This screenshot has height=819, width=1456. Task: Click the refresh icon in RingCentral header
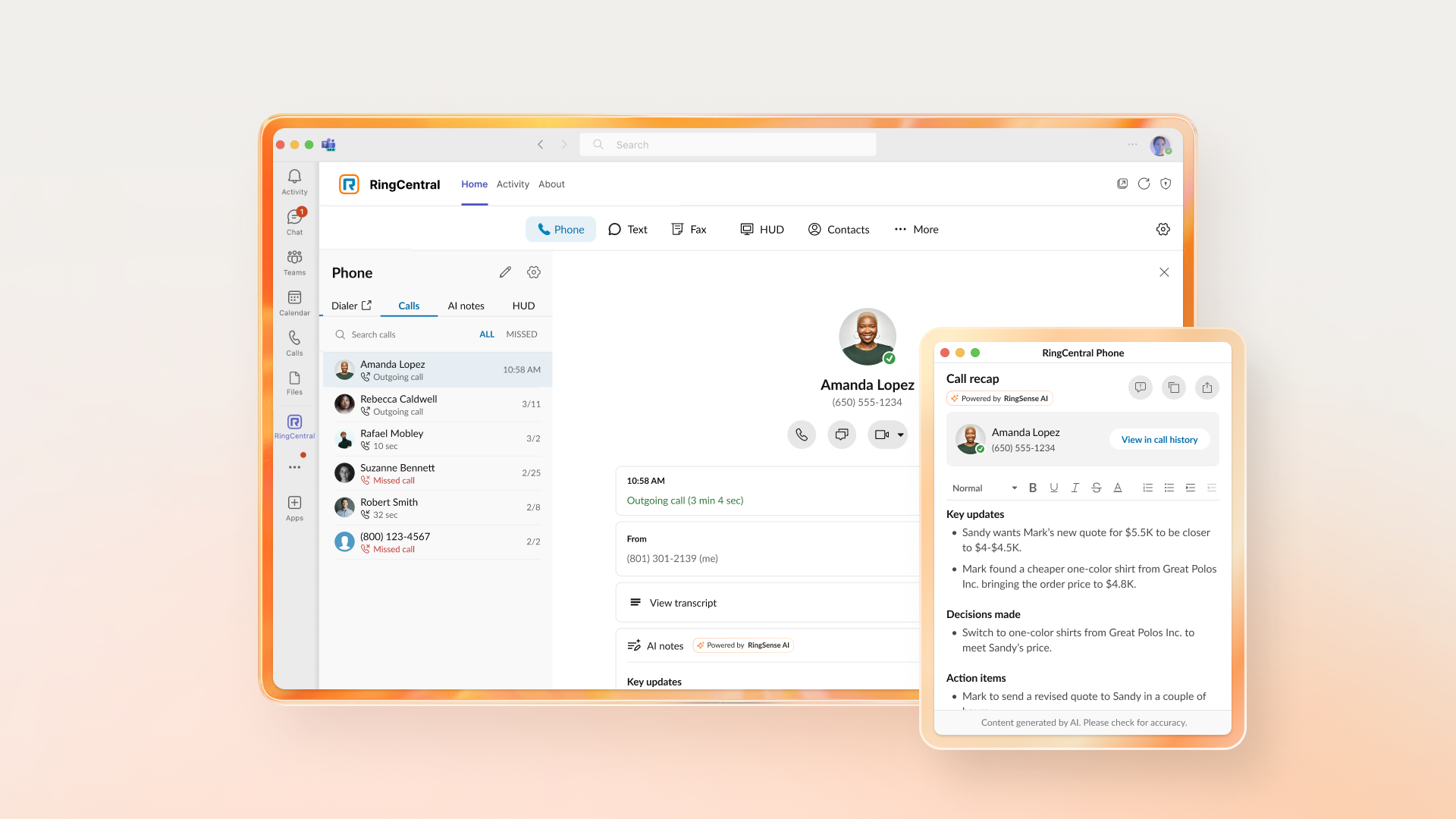[x=1144, y=184]
